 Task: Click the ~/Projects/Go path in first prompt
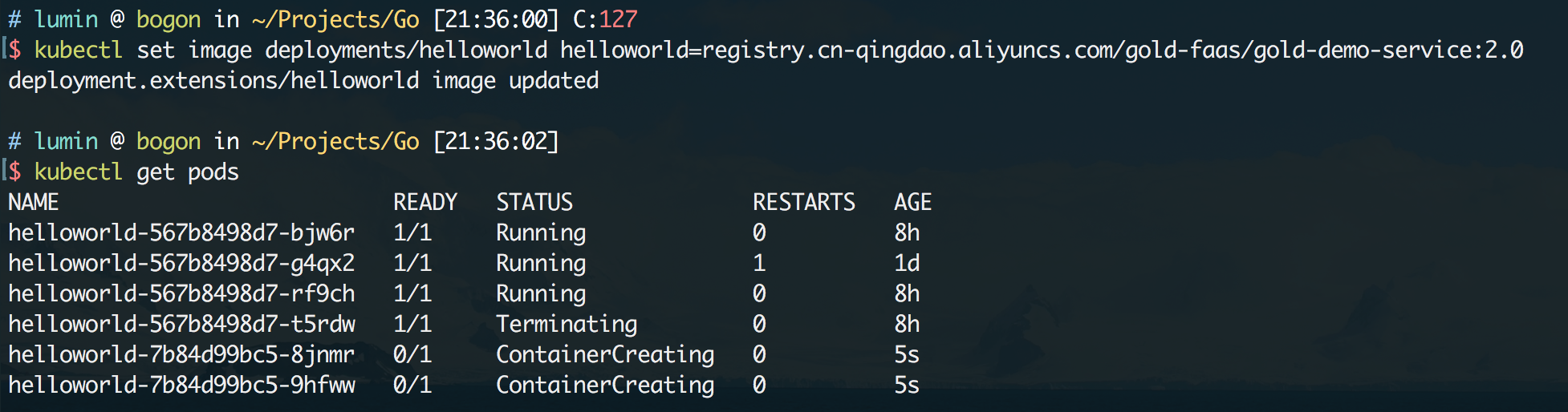click(x=335, y=19)
